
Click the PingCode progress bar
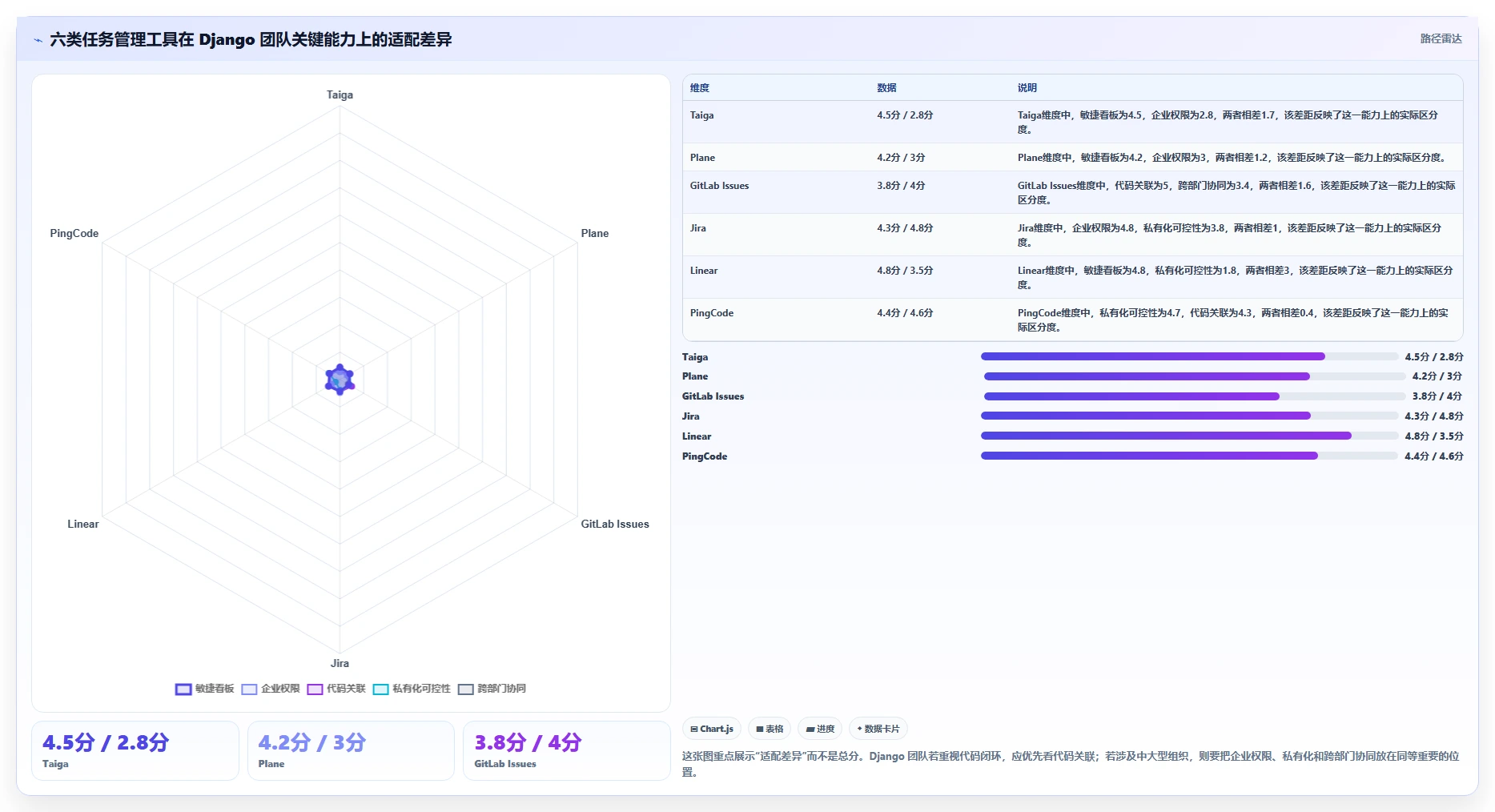[x=1189, y=456]
